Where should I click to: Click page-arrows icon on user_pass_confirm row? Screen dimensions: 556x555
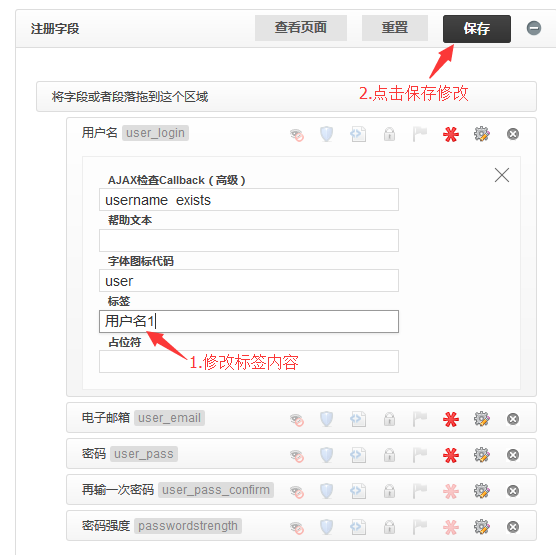coord(358,491)
